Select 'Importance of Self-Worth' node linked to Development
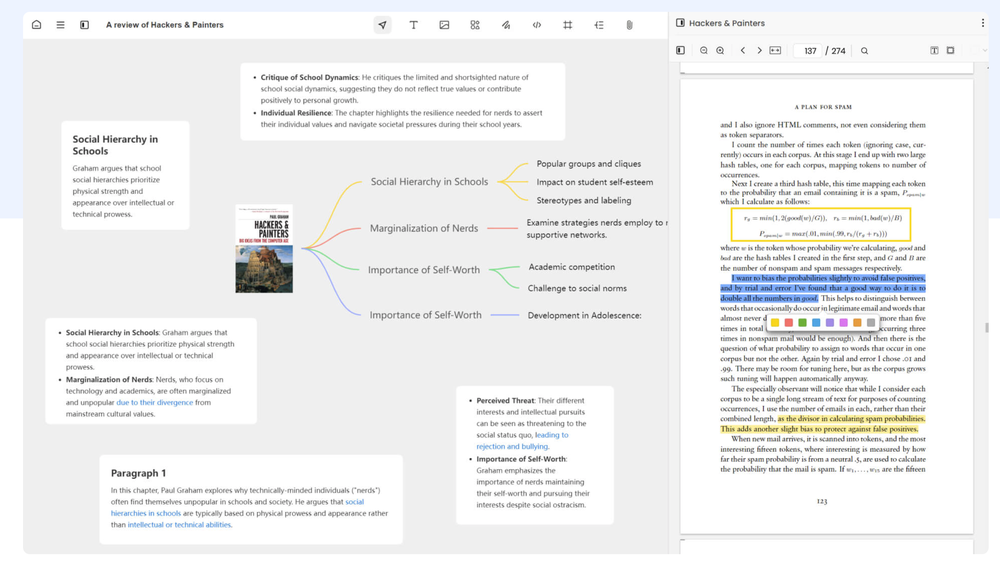1000x566 pixels. [425, 315]
